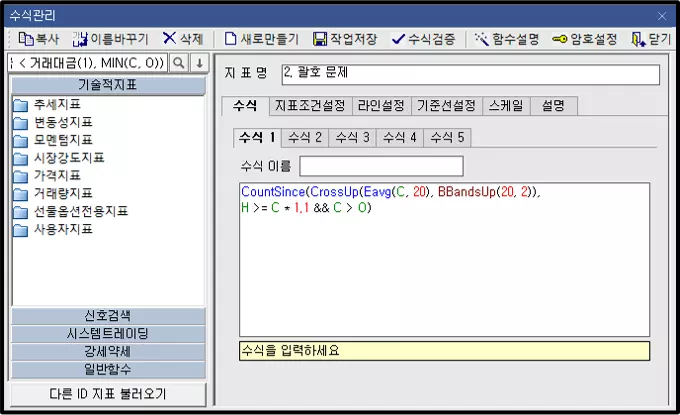
Task: Click the 삭제 toolbar label
Action: point(192,39)
